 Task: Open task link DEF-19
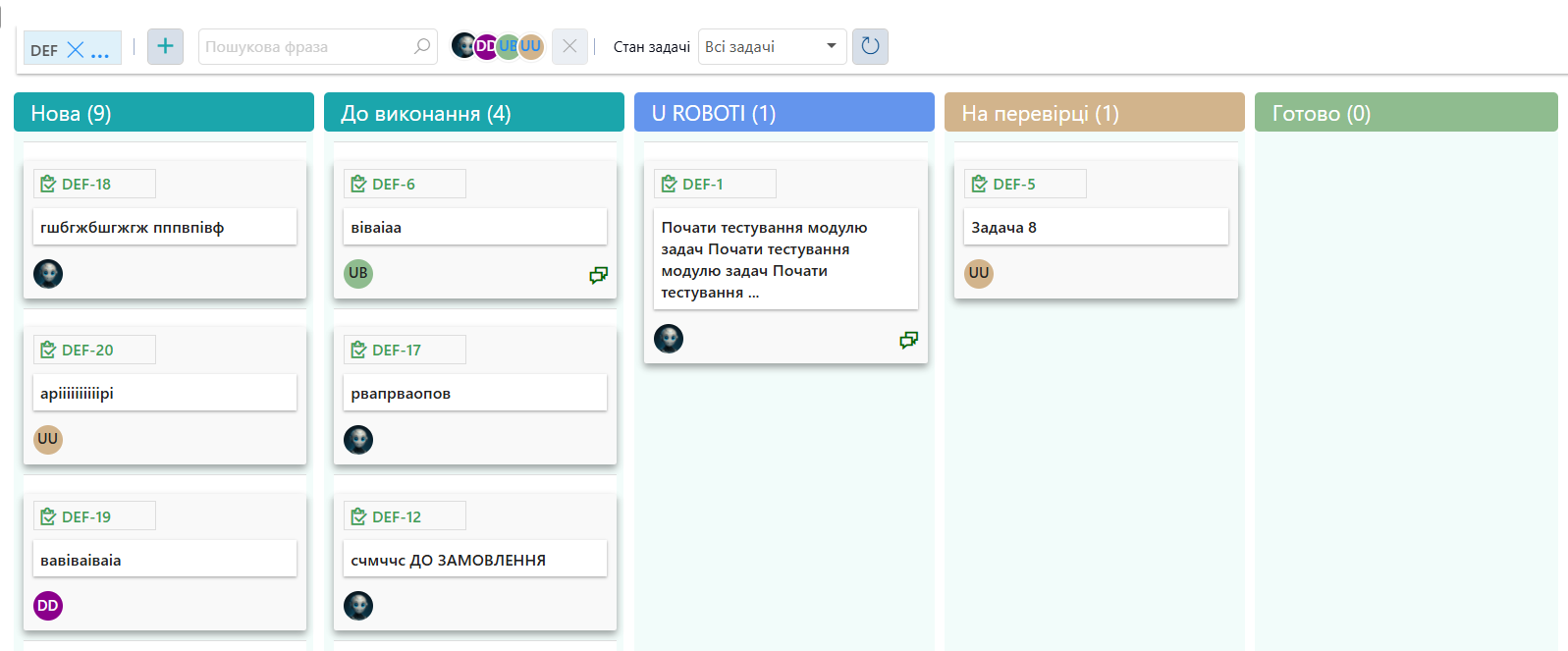(86, 517)
